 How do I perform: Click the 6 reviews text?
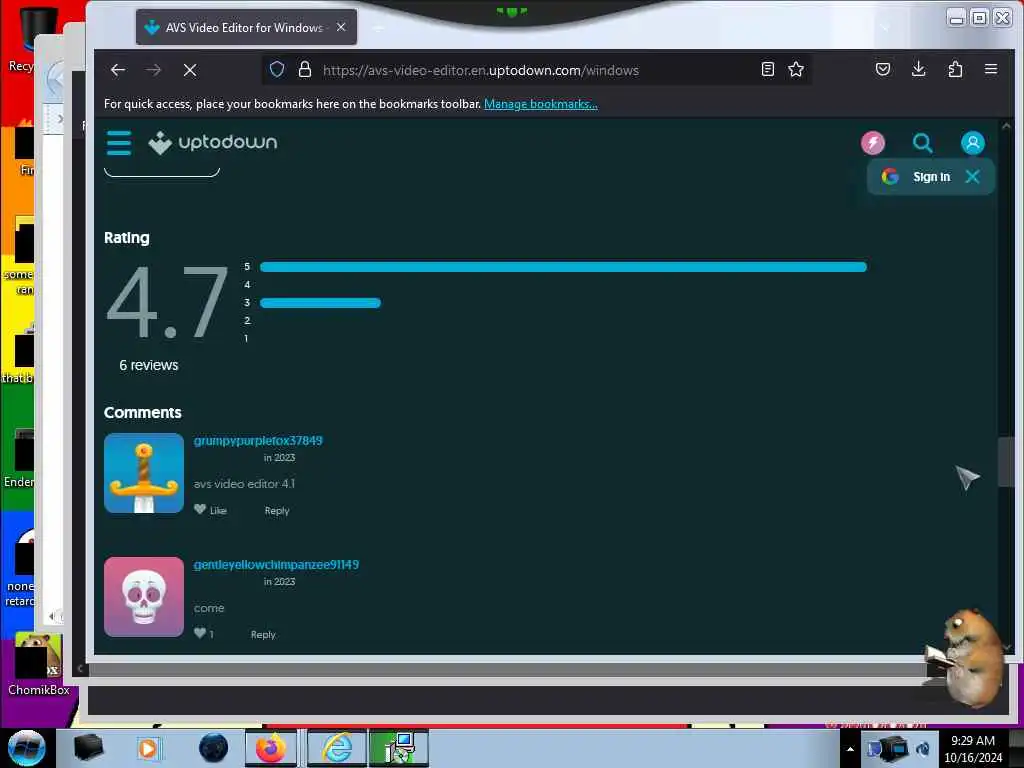[x=149, y=365]
